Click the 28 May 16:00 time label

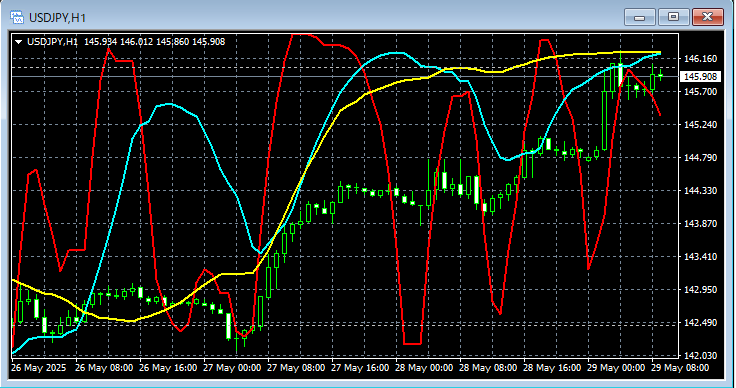pyautogui.click(x=552, y=367)
